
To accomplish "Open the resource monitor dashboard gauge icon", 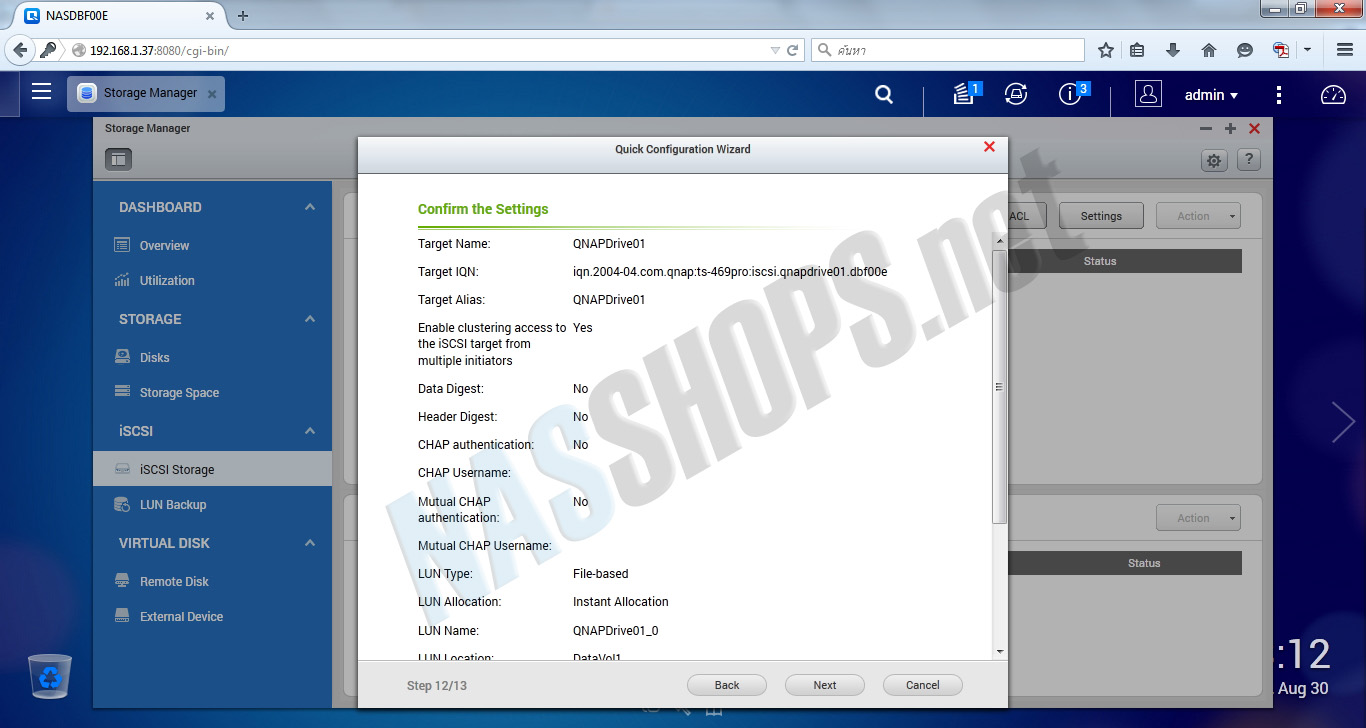I will [x=1334, y=95].
